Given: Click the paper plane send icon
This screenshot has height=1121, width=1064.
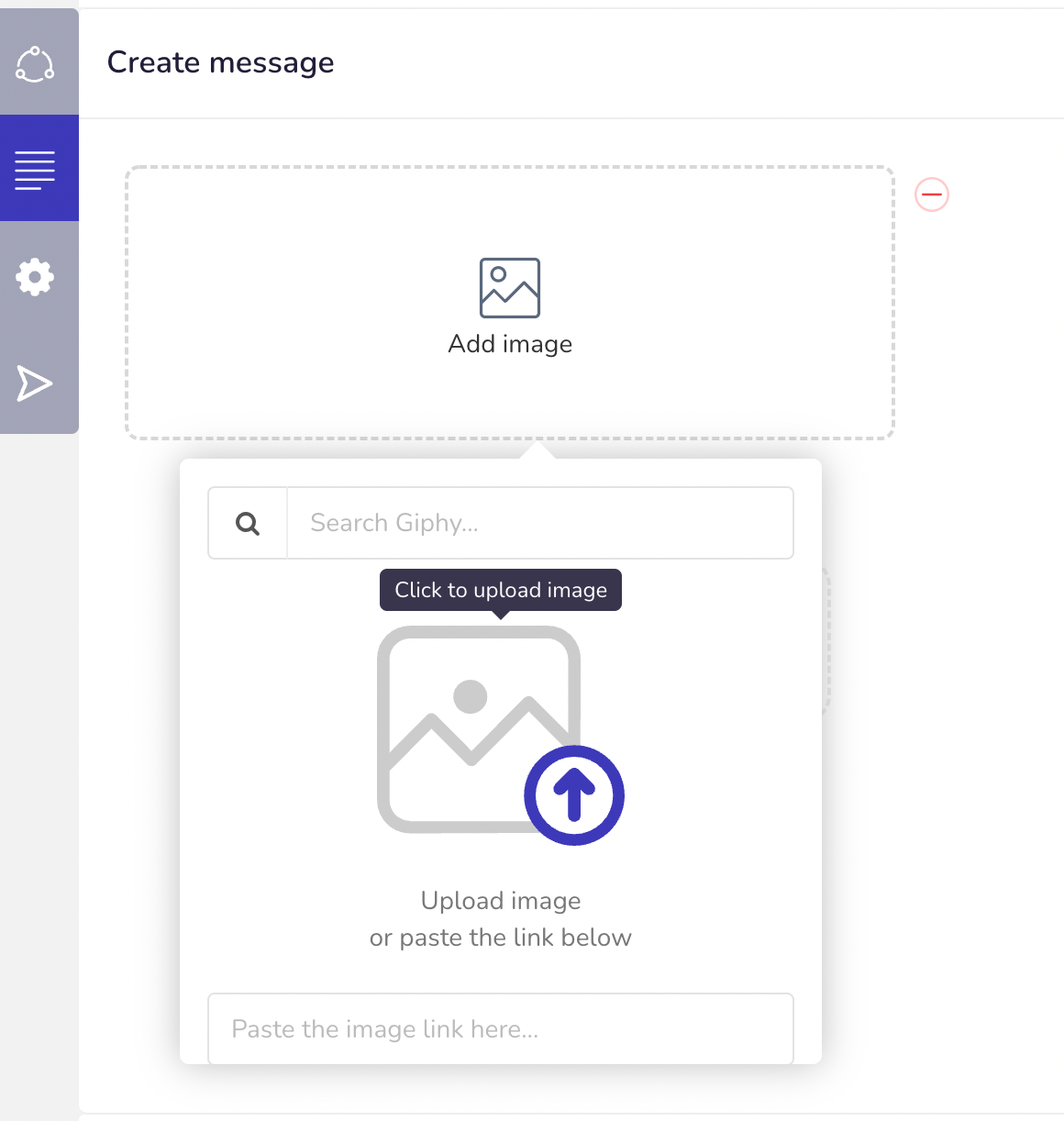Looking at the screenshot, I should pos(35,383).
